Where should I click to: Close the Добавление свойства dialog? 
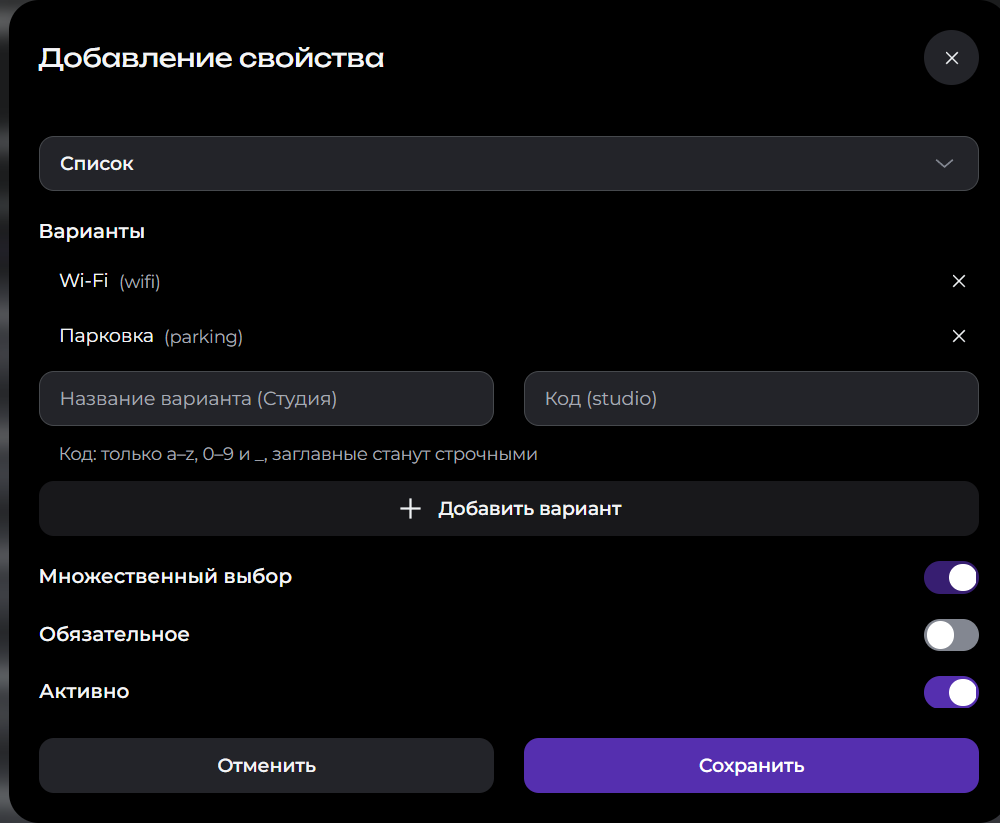[x=951, y=58]
